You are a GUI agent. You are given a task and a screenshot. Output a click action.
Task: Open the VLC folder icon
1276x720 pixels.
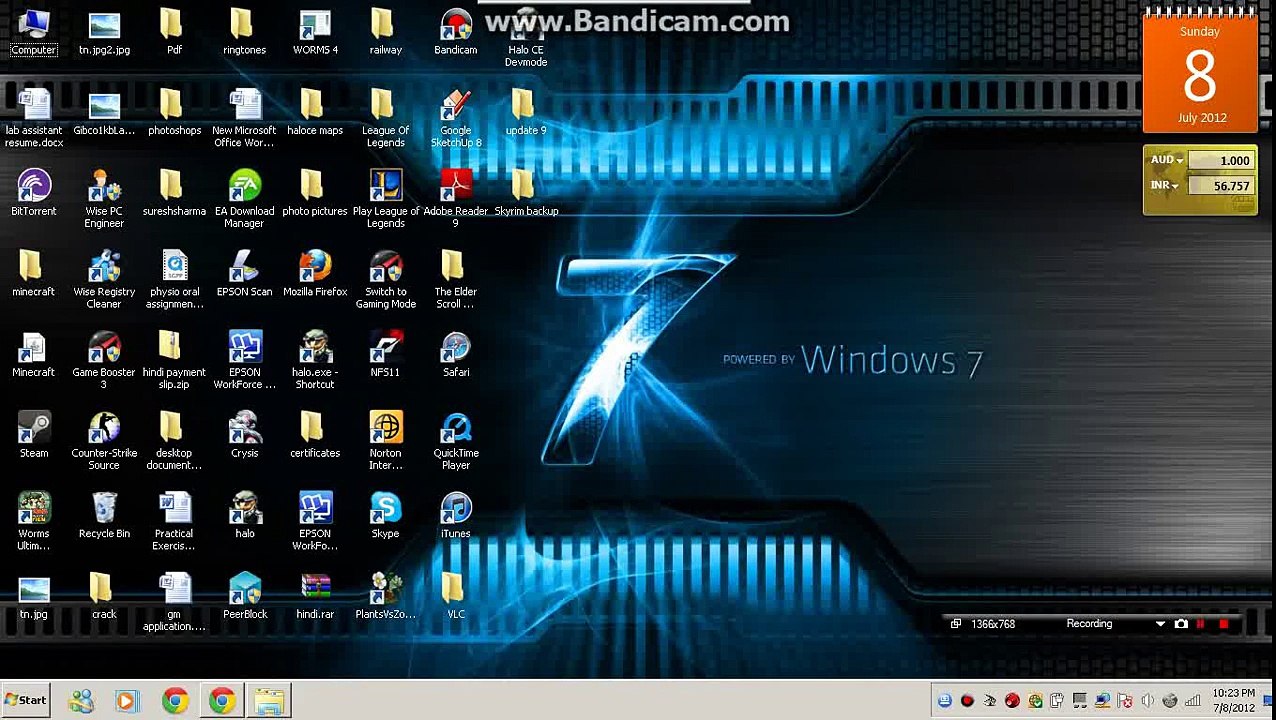click(456, 597)
